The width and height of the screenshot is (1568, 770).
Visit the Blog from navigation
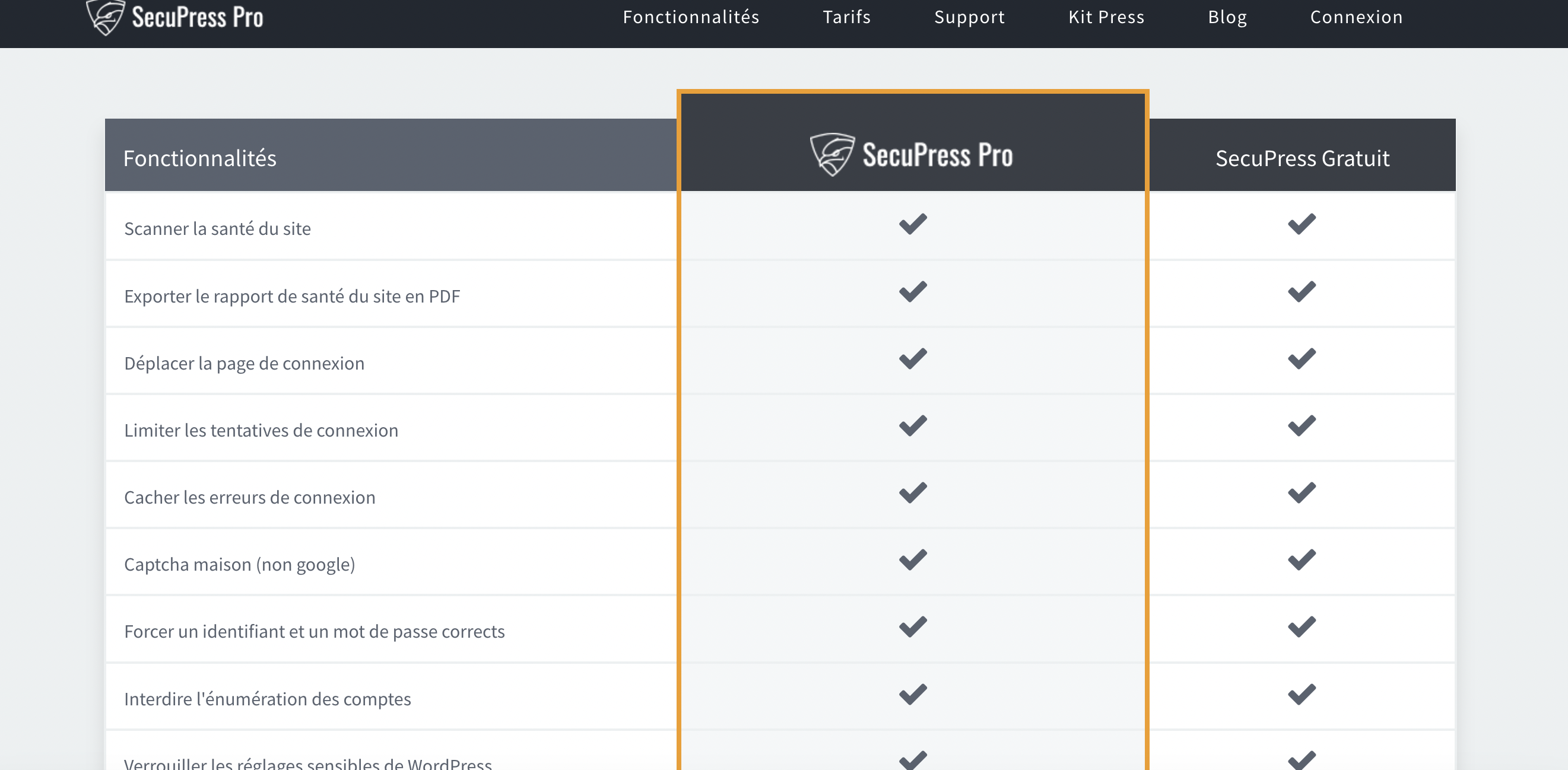(1227, 17)
